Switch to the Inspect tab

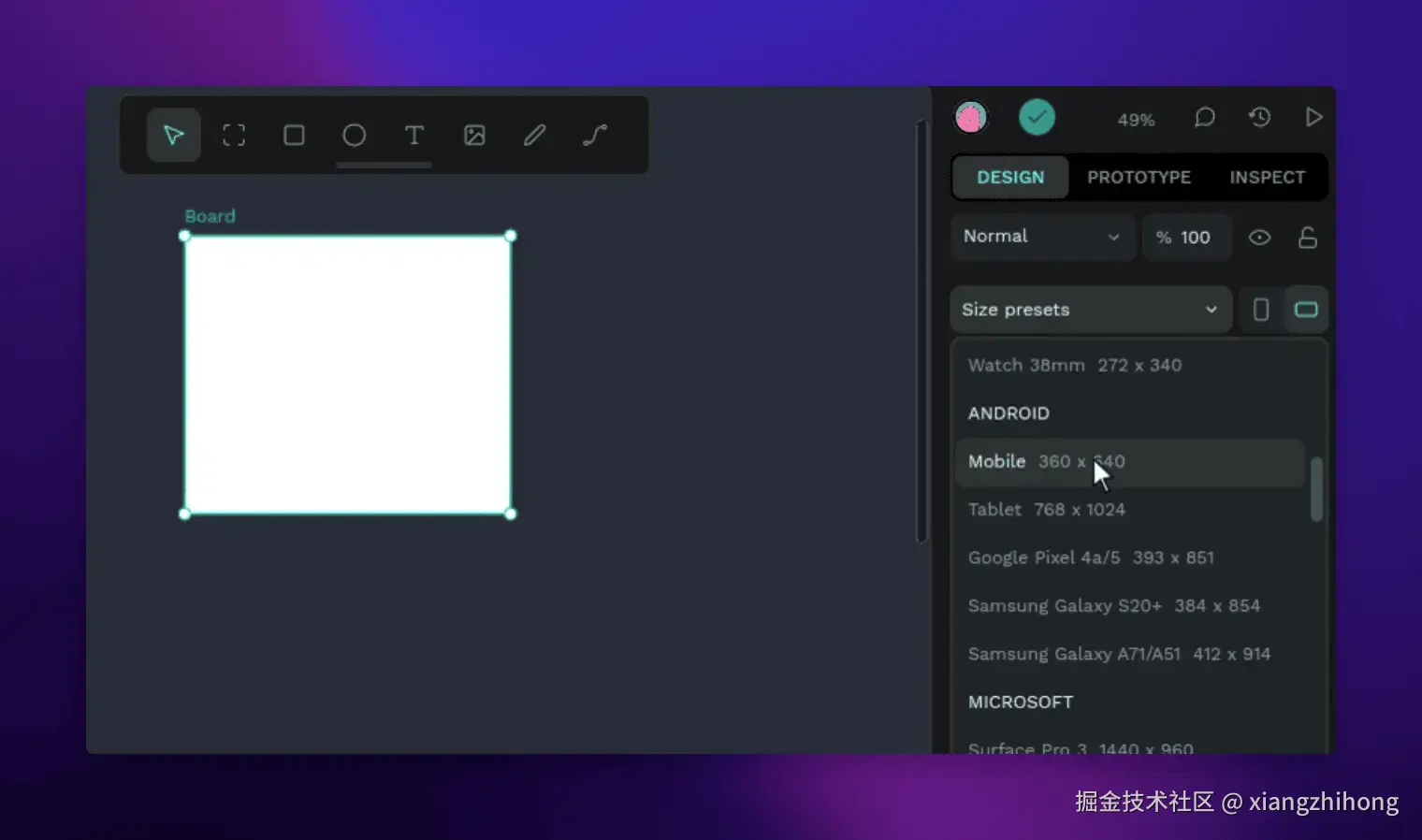[1267, 177]
